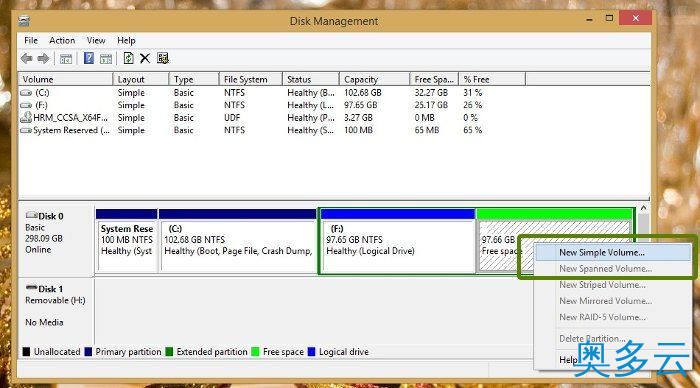Click the Refresh toolbar icon
The image size is (700, 388).
coord(129,58)
